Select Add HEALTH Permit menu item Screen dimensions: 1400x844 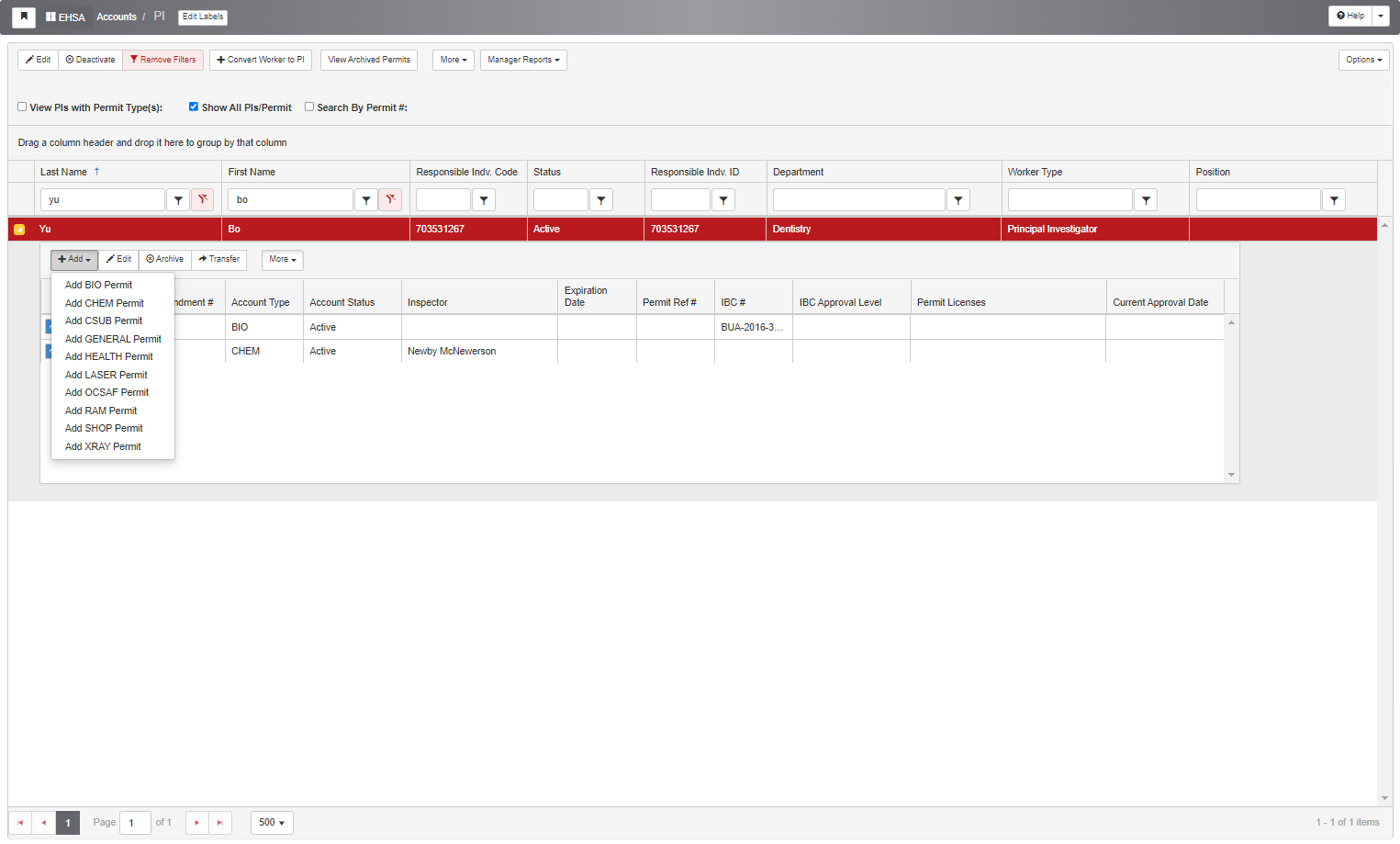coord(109,356)
